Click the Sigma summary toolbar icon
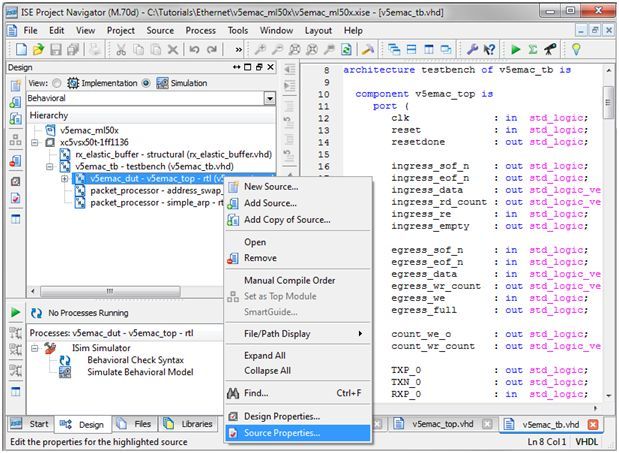Viewport: 619px width, 453px height. click(x=533, y=49)
